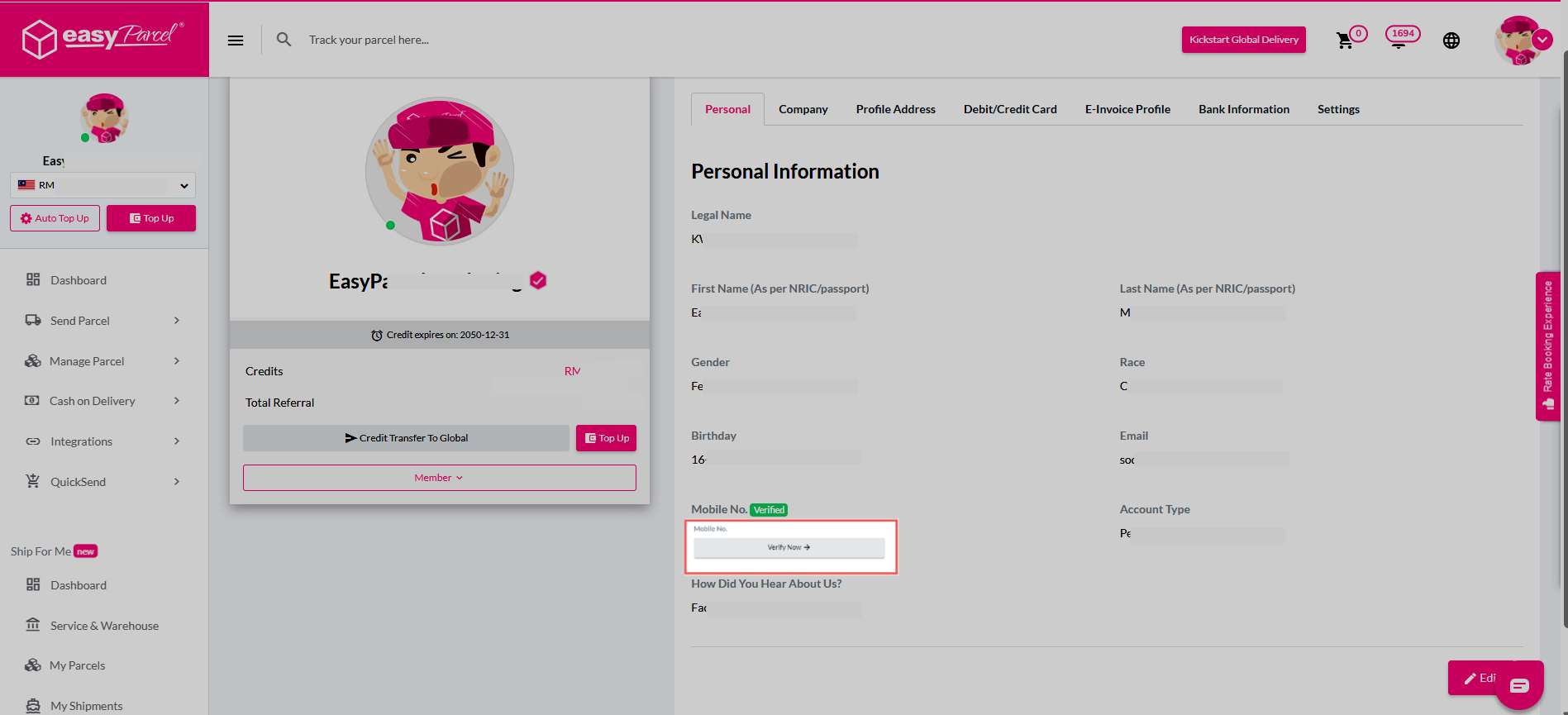This screenshot has width=1568, height=715.
Task: Click the Cash on Delivery icon
Action: coord(32,400)
